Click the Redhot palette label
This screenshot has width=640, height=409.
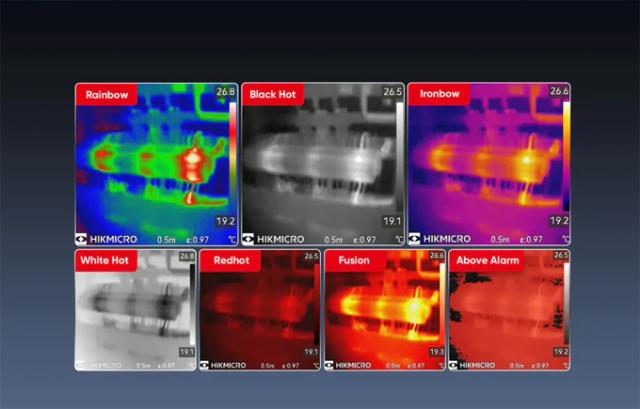[x=228, y=261]
